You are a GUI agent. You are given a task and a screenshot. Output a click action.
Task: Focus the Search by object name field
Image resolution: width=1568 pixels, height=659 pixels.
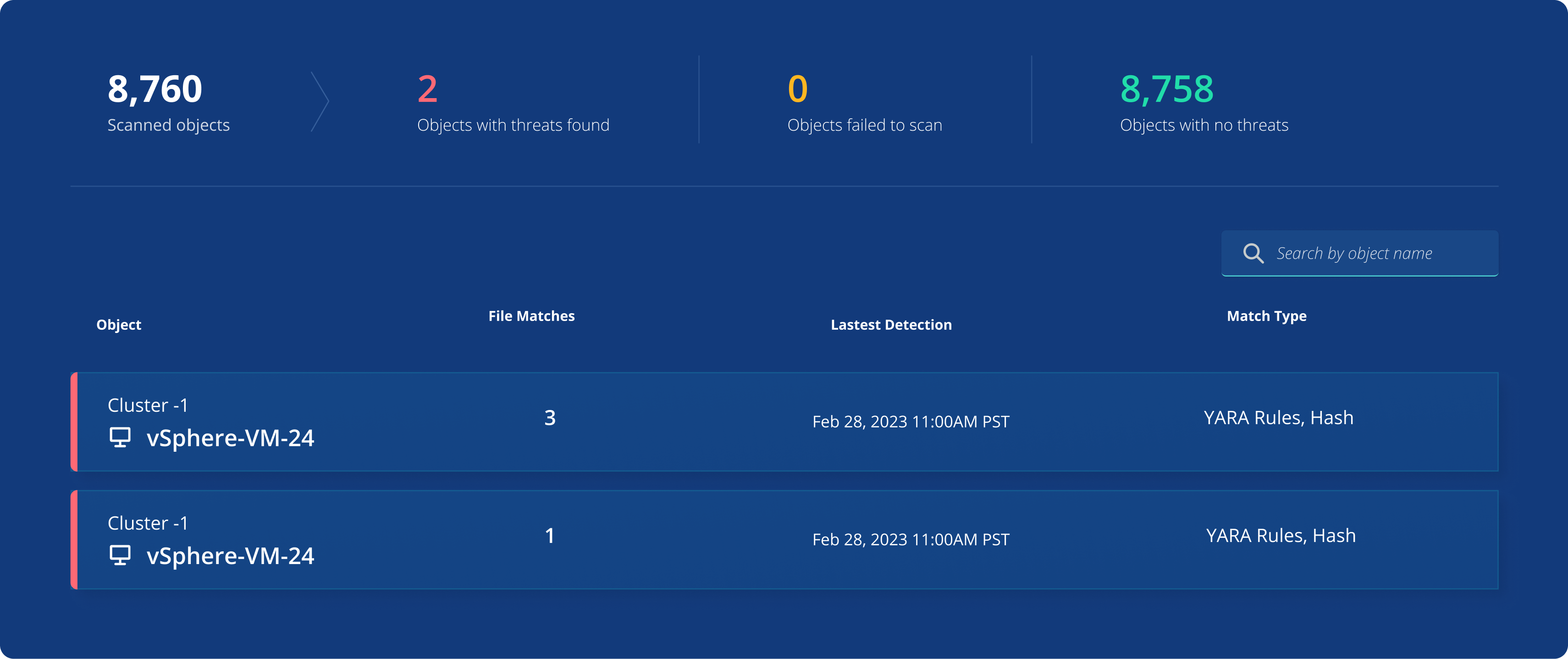pos(1359,253)
